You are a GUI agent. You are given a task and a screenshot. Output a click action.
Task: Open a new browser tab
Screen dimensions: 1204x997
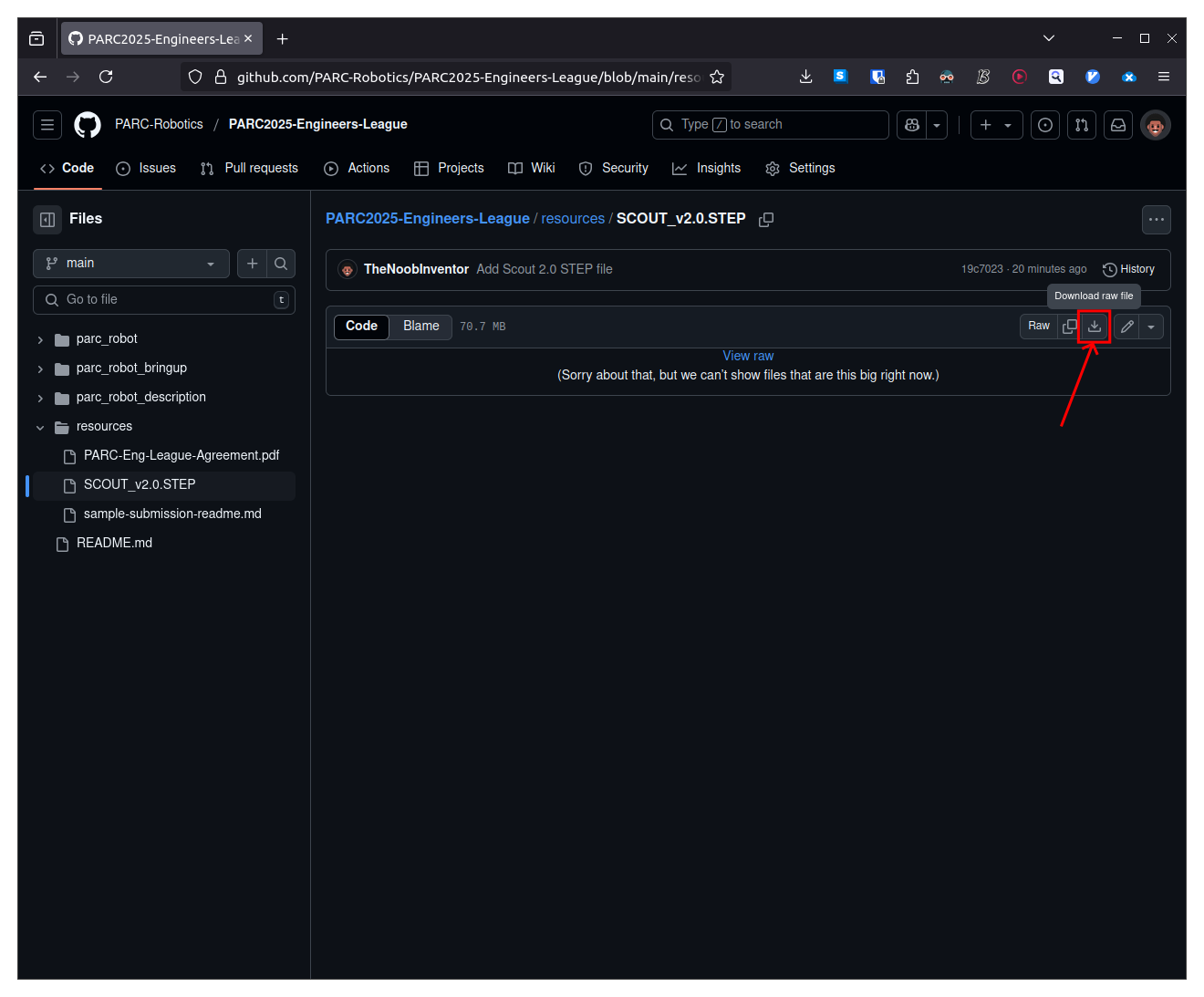coord(283,38)
